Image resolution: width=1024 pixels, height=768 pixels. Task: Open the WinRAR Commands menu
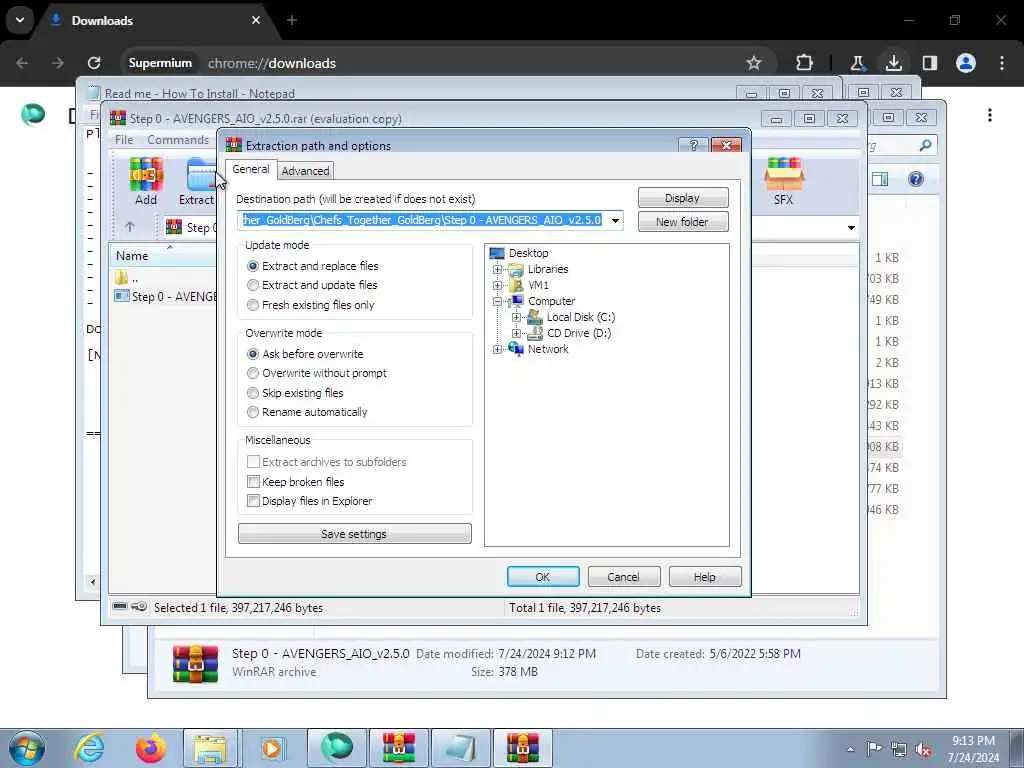[x=178, y=140]
